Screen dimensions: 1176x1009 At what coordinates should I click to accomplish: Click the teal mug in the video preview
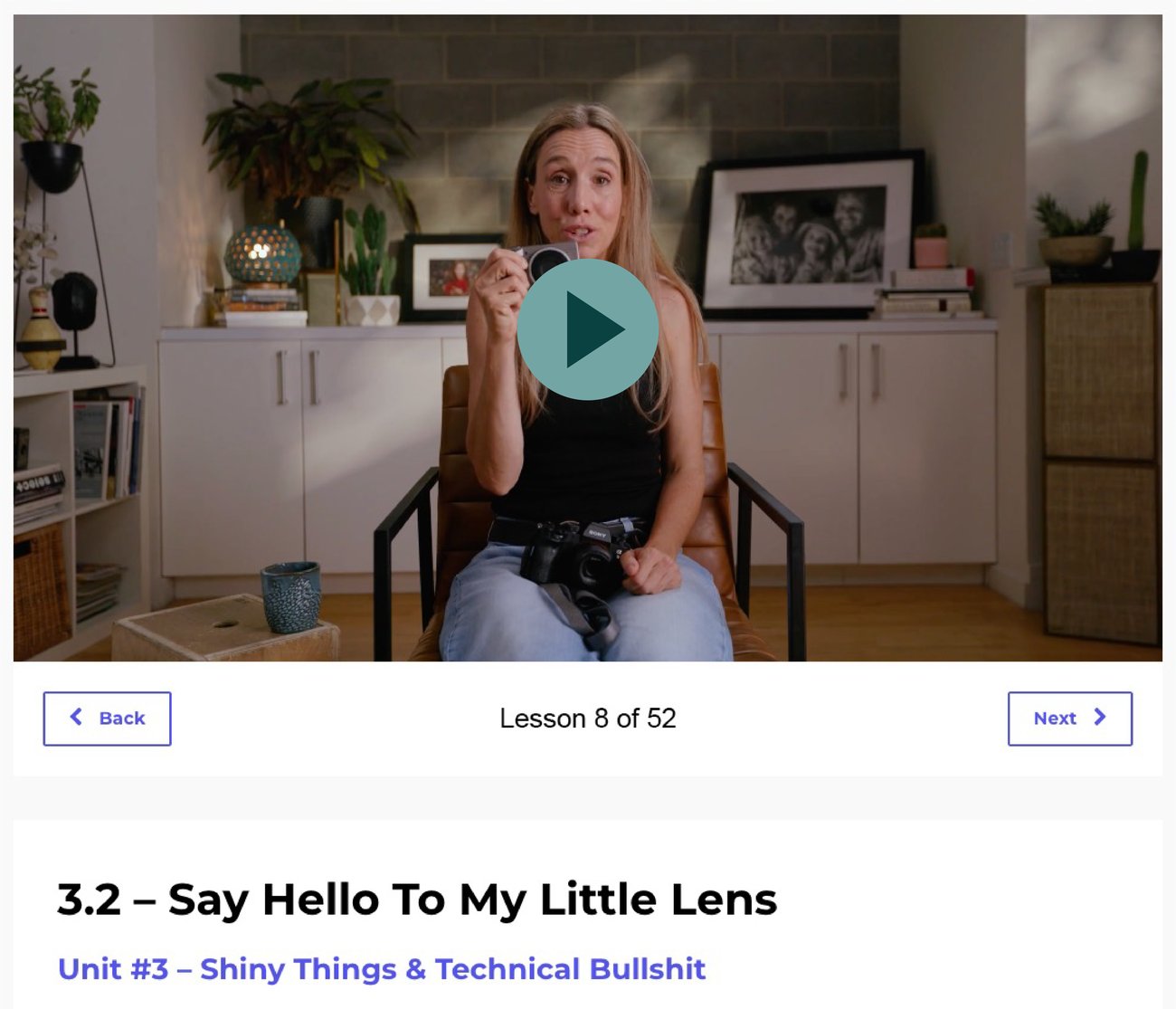[x=290, y=595]
